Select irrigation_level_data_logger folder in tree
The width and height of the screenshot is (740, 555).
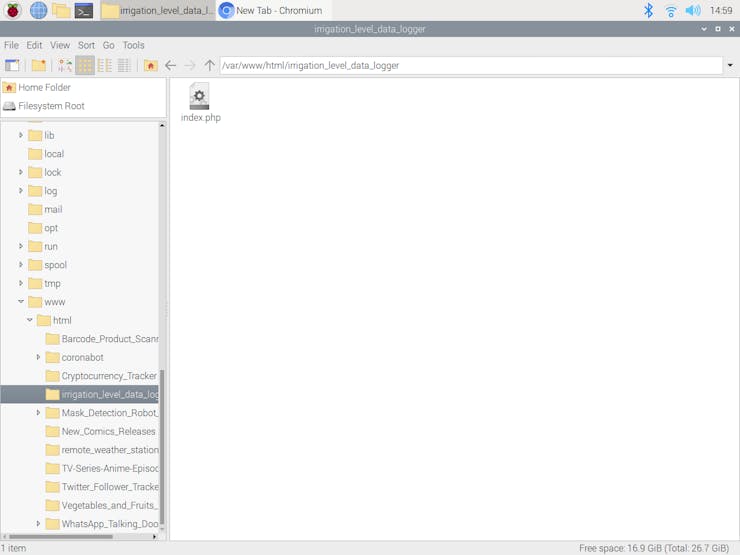(x=80, y=395)
